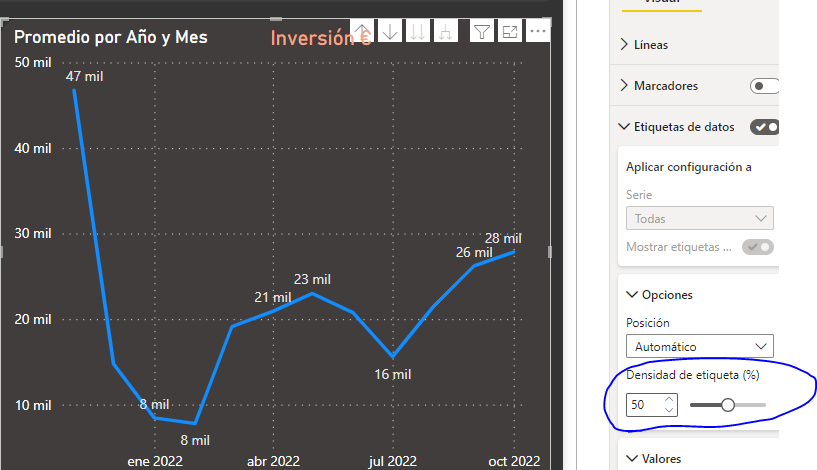The width and height of the screenshot is (817, 470).
Task: Click the 26 mil data label
Action: click(474, 252)
